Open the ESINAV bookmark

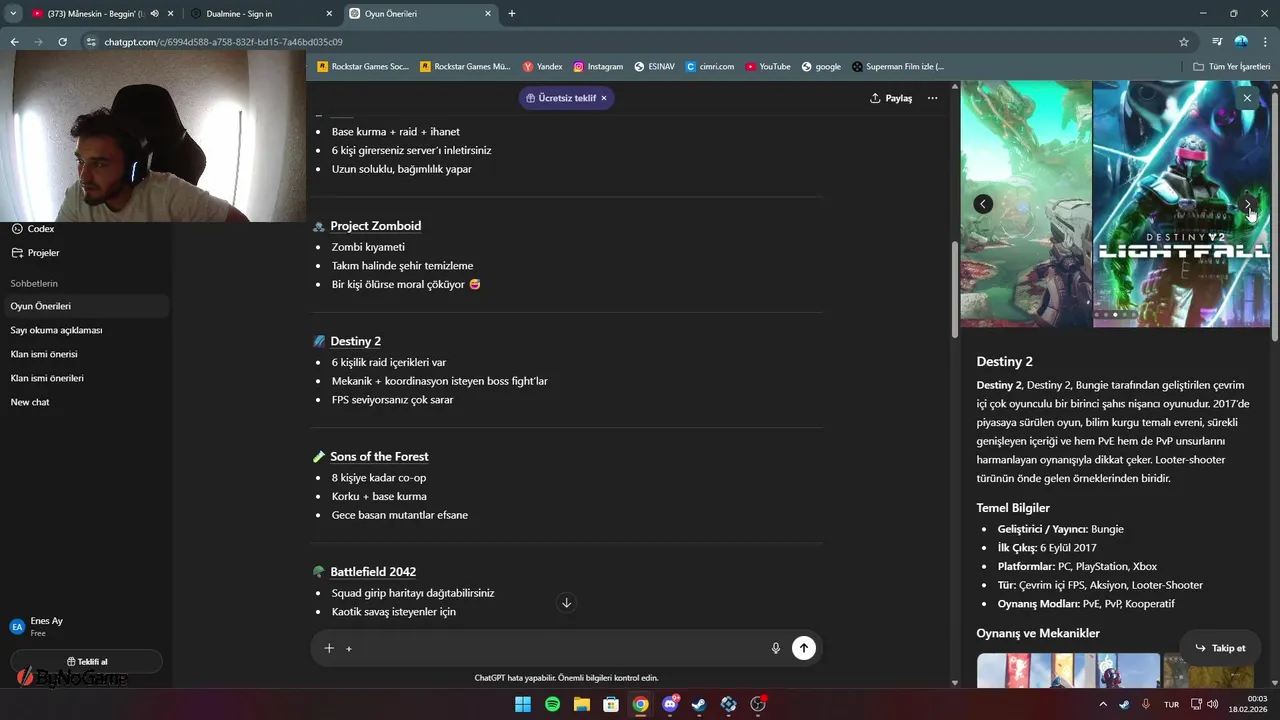click(x=654, y=67)
